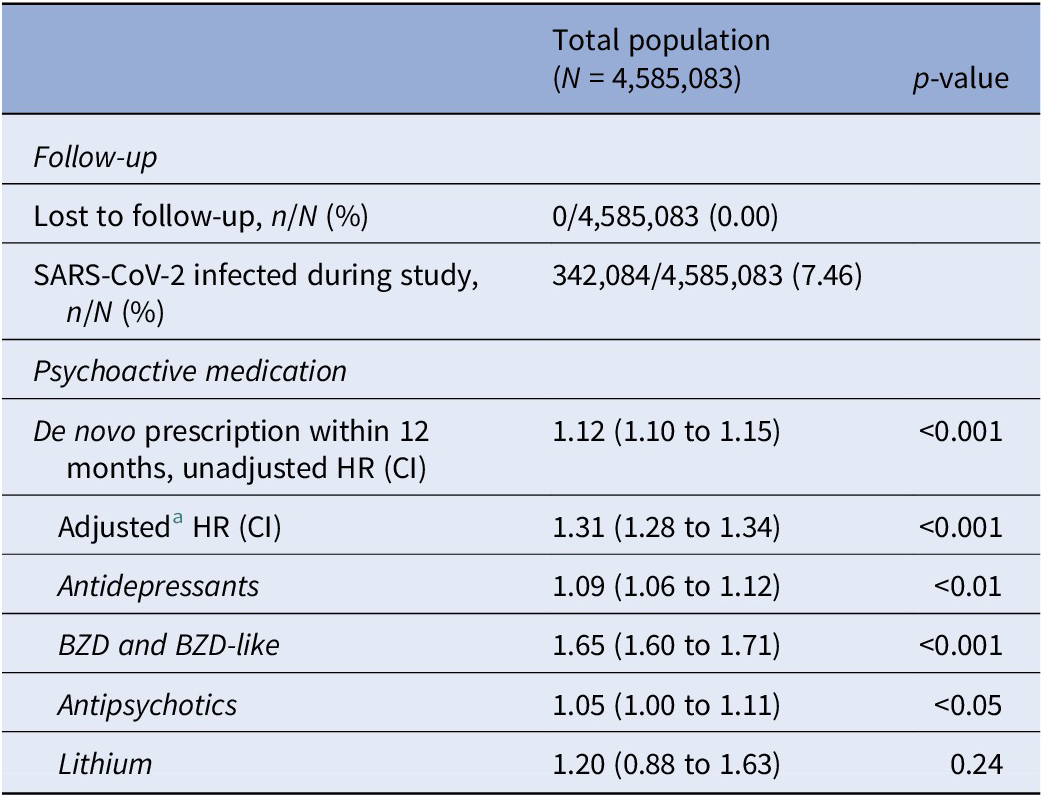Image resolution: width=1043 pixels, height=797 pixels.
Task: Select the 'Psychoactive medication' section heading
Action: point(190,371)
